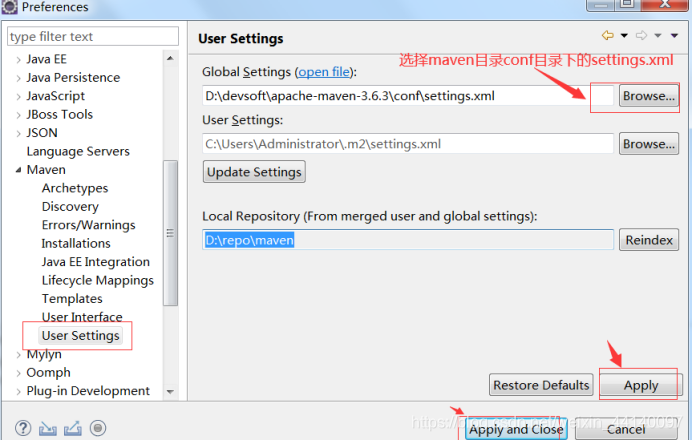The image size is (693, 441).
Task: Expand the Java EE tree node
Action: [x=18, y=60]
